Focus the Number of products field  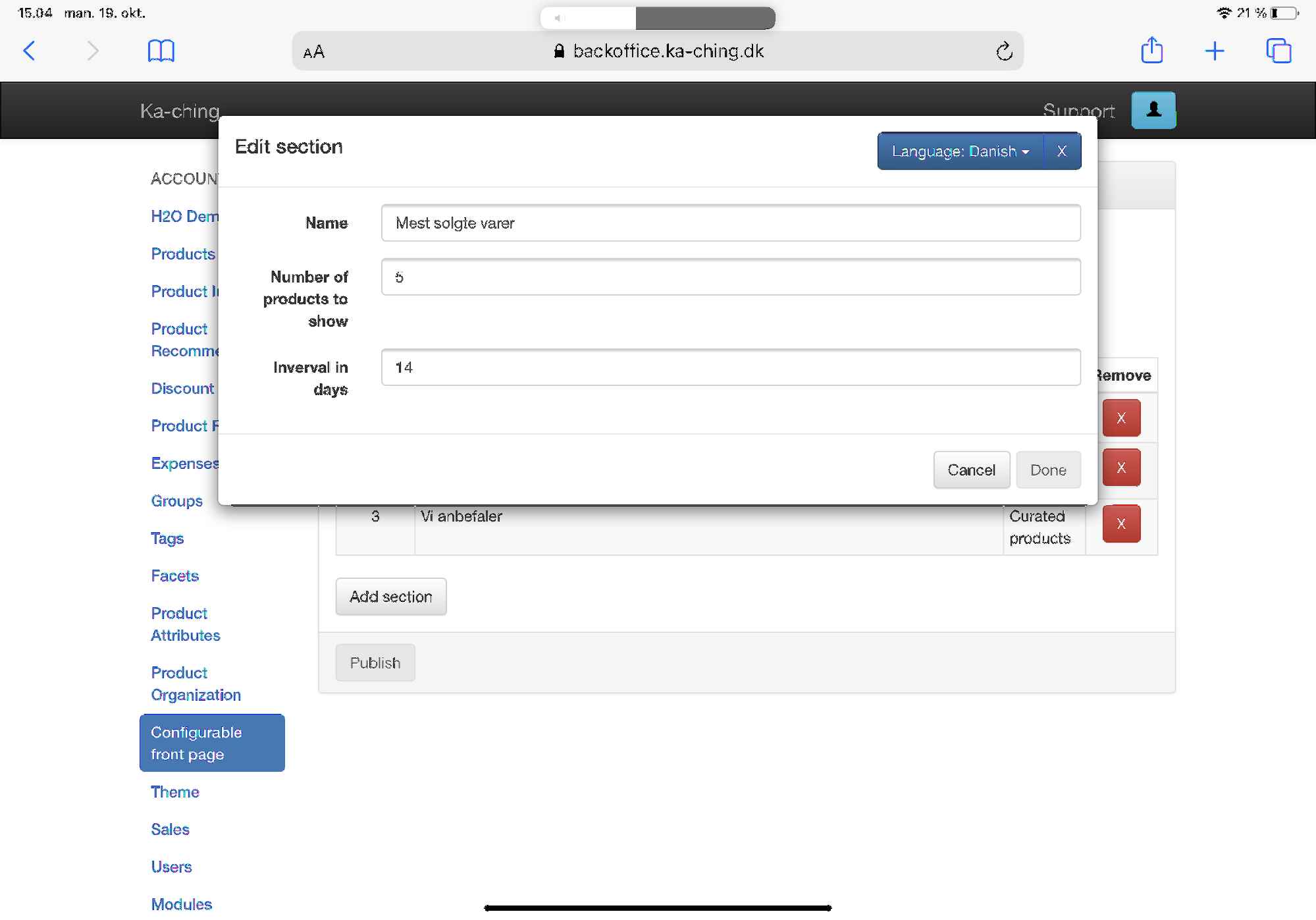coord(730,277)
